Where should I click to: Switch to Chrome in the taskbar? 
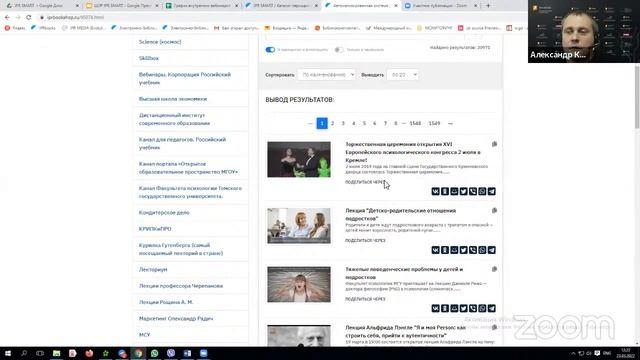138,353
